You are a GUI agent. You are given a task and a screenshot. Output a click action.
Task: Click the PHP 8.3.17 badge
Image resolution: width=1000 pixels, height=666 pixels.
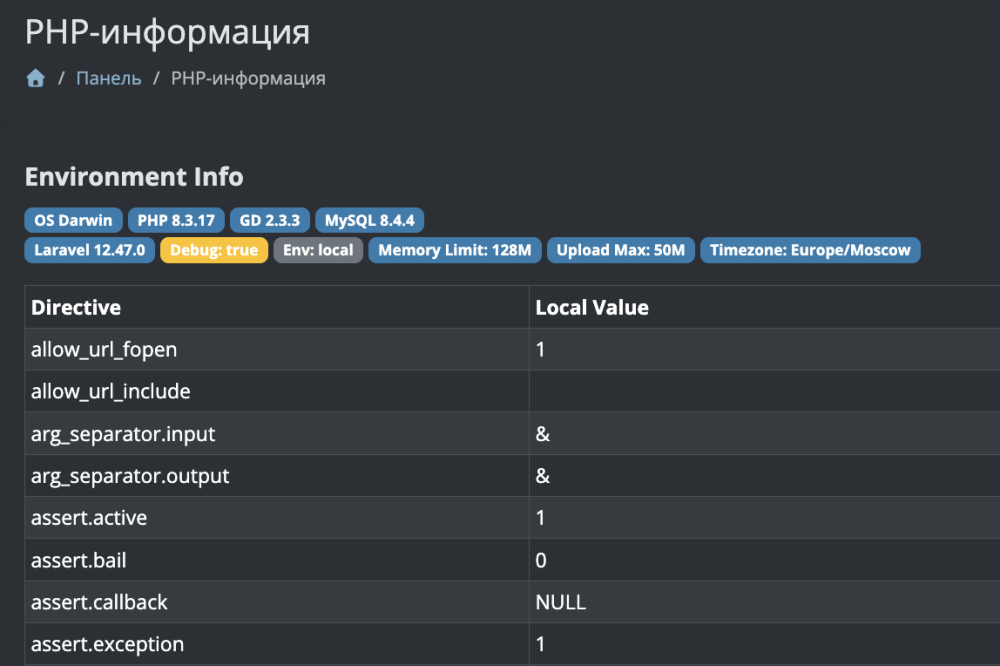click(176, 220)
